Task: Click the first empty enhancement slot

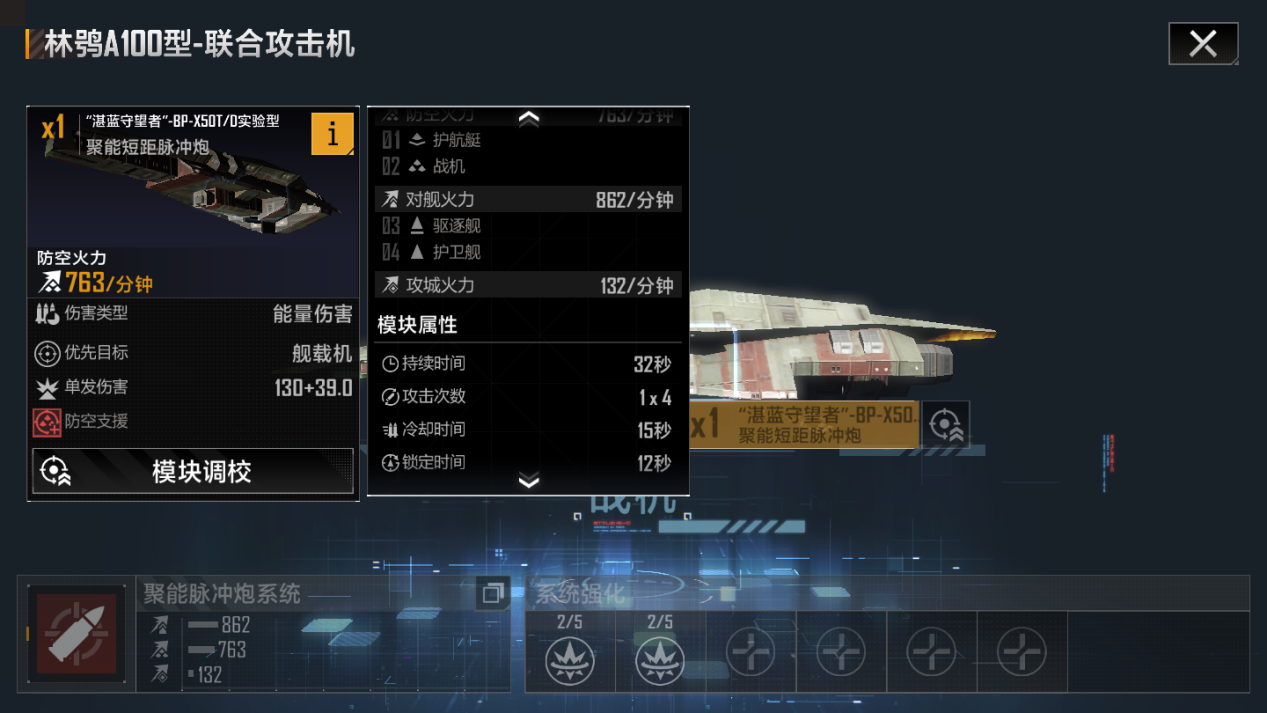Action: point(750,652)
